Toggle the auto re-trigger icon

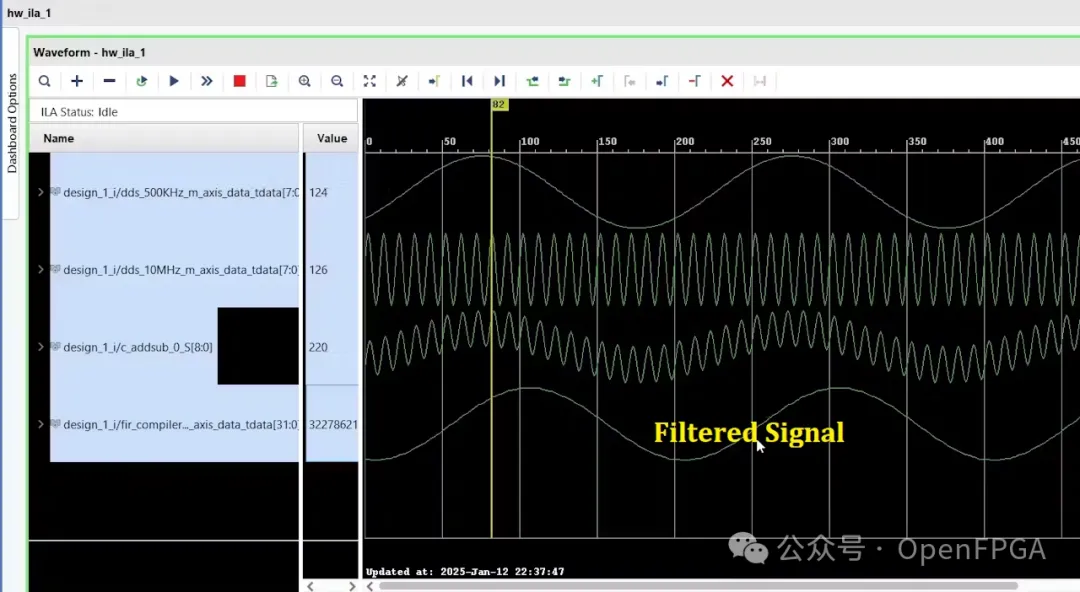click(x=141, y=81)
